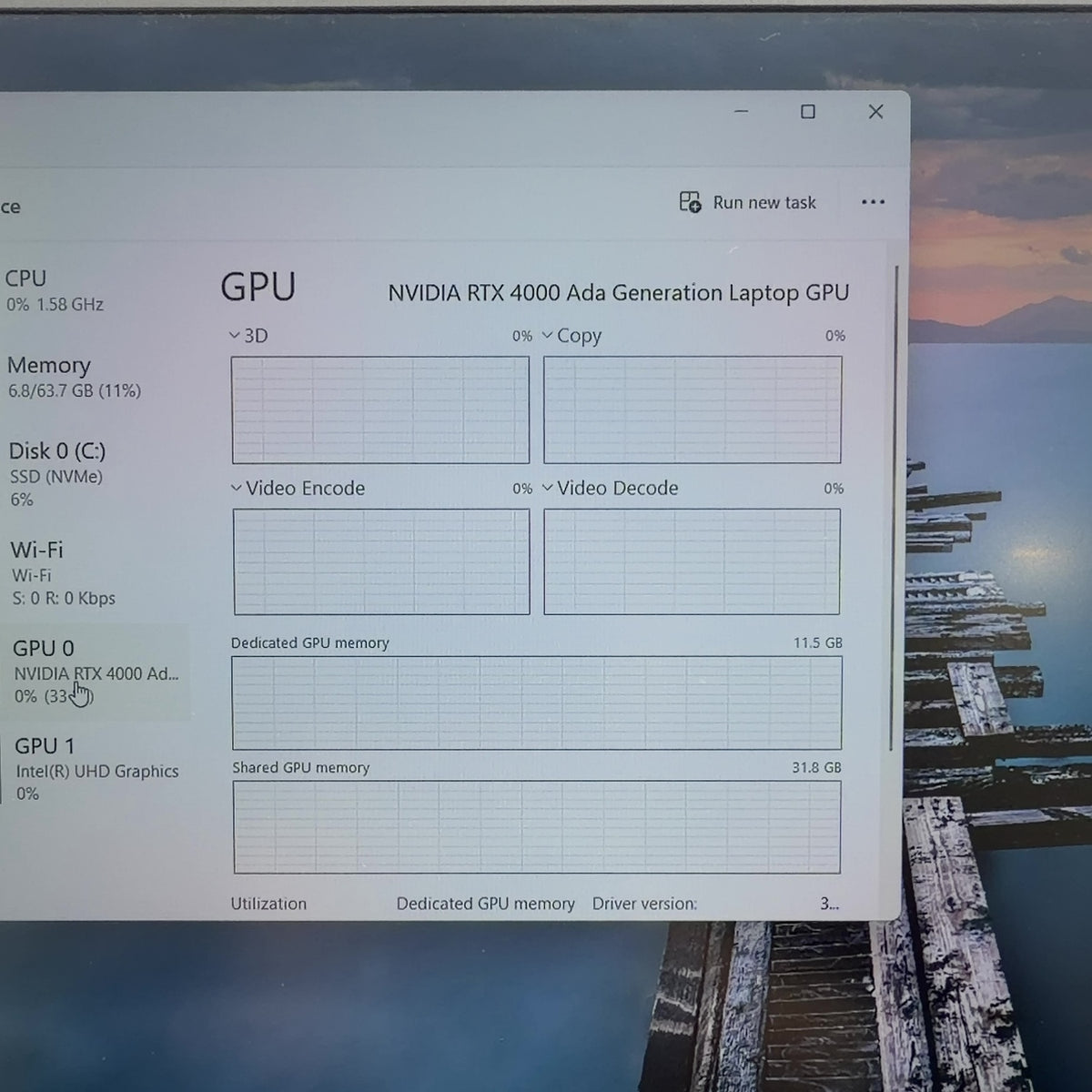Click the vertical scrollbar of GPU panel
This screenshot has height=1092, width=1092.
click(895, 508)
